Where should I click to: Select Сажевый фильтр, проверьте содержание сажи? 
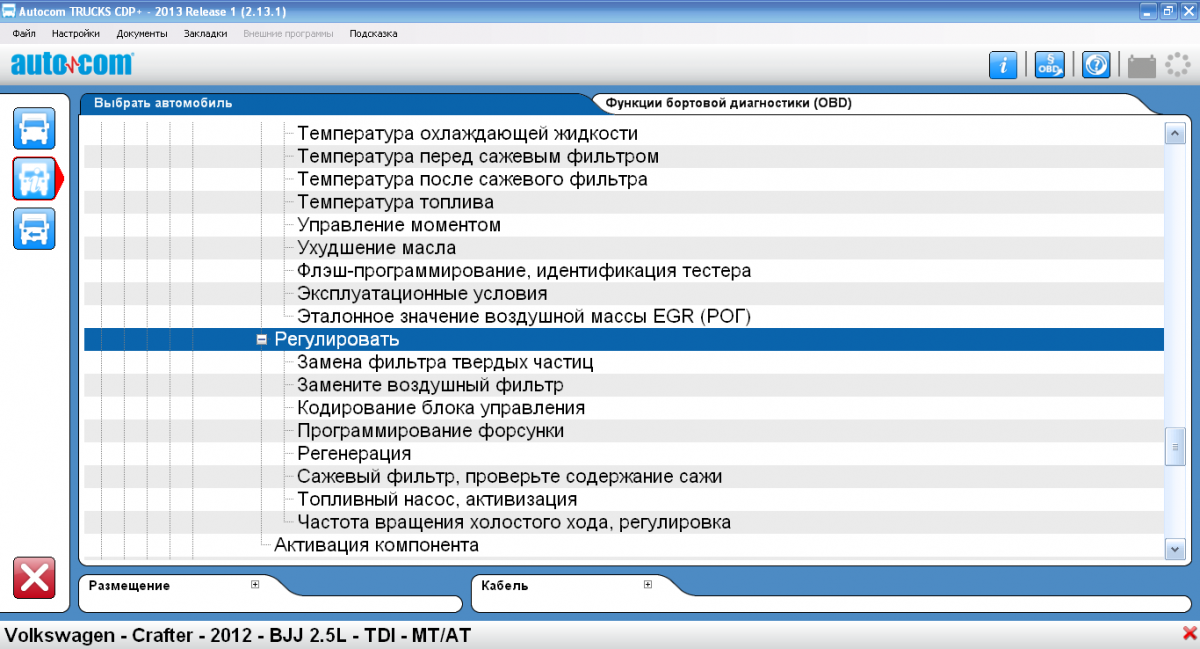(509, 477)
